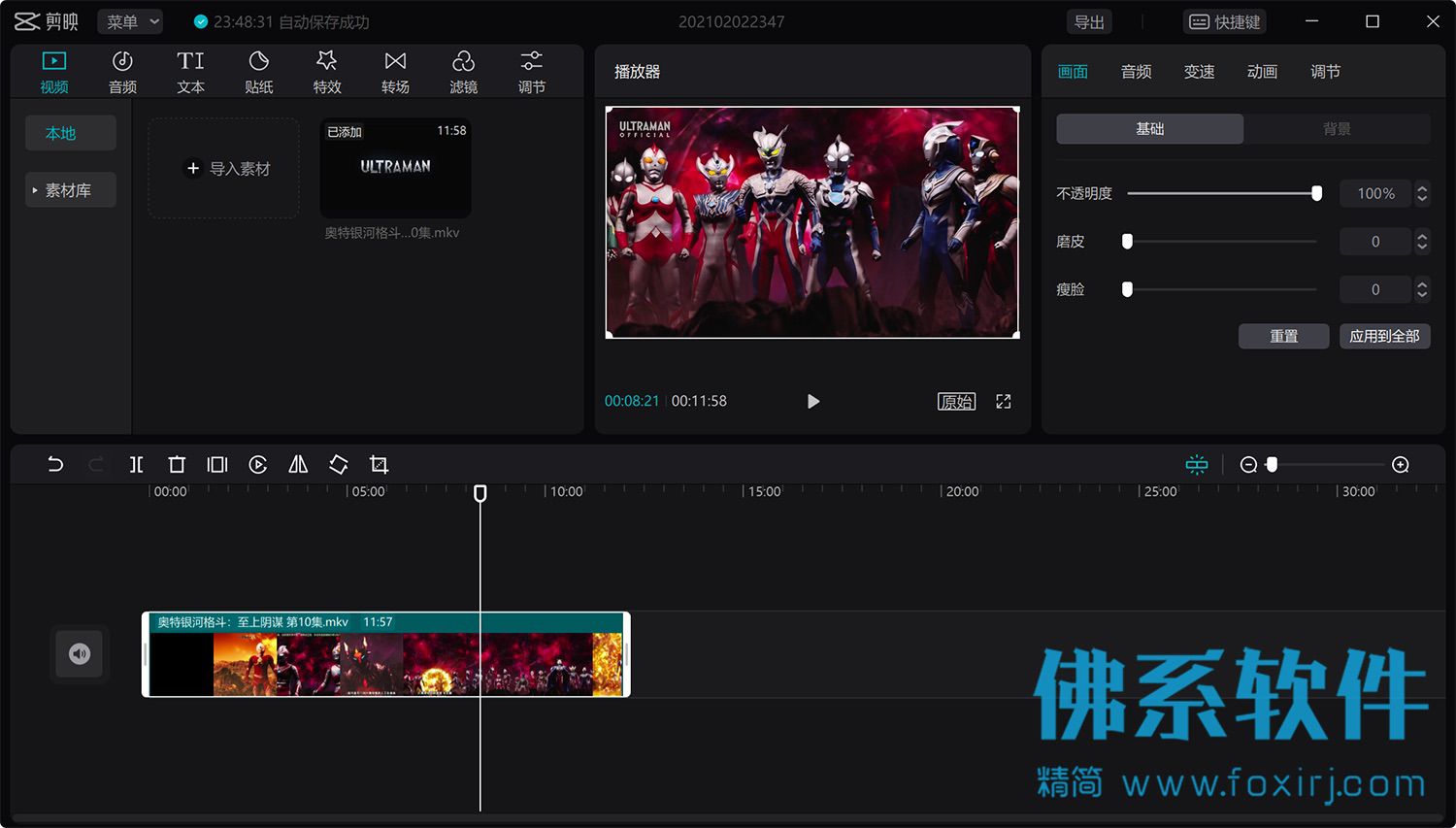Open the 滤镜 filters panel
The width and height of the screenshot is (1456, 828).
point(463,72)
